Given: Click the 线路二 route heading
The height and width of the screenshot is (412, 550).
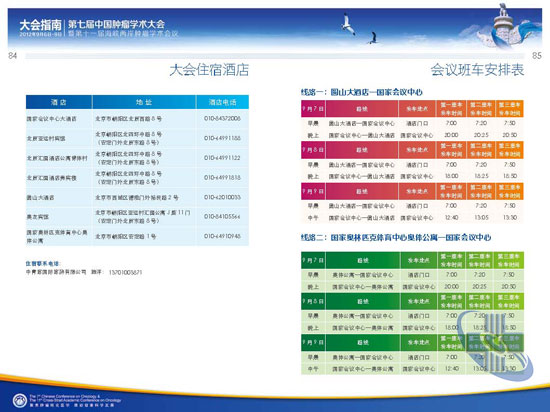Looking at the screenshot, I should 396,237.
